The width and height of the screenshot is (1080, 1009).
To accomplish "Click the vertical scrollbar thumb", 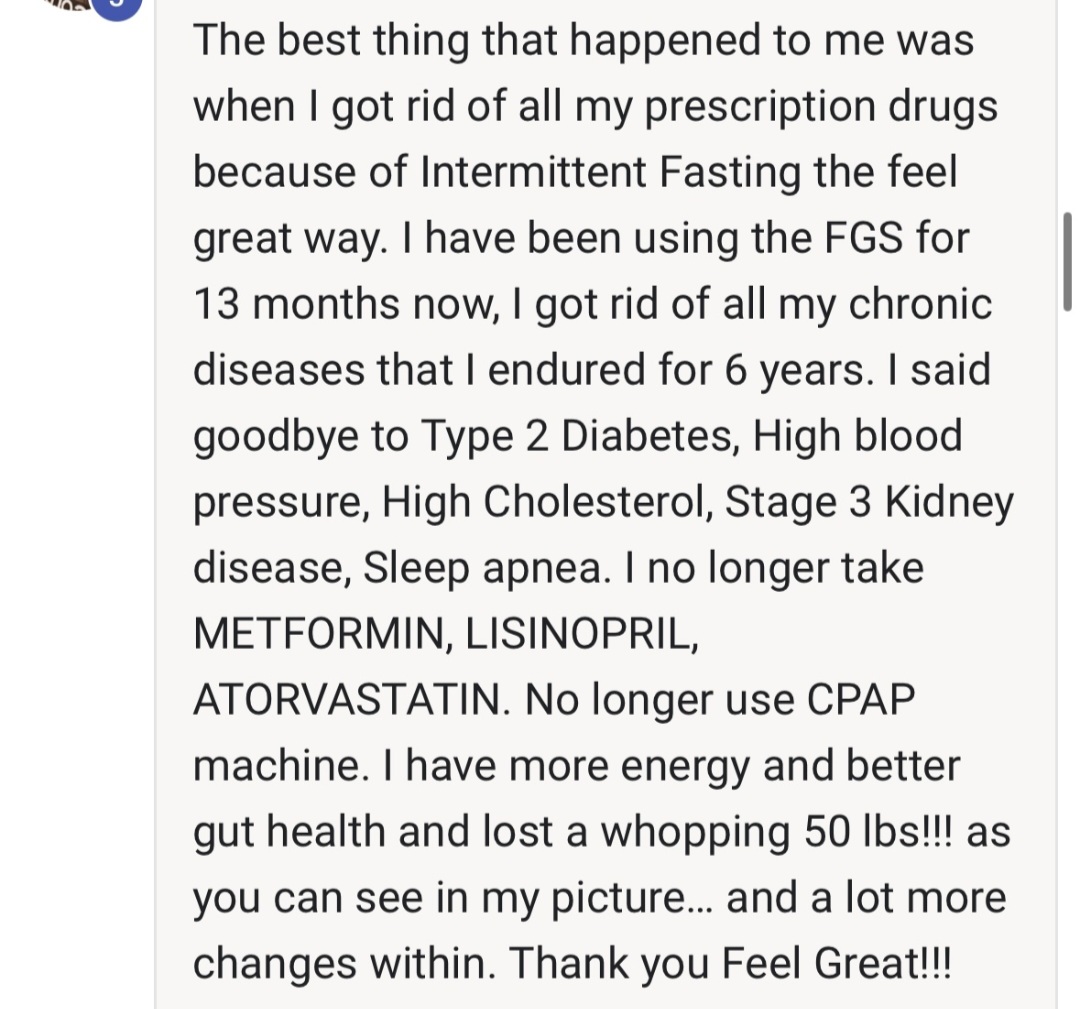I will pyautogui.click(x=1067, y=262).
